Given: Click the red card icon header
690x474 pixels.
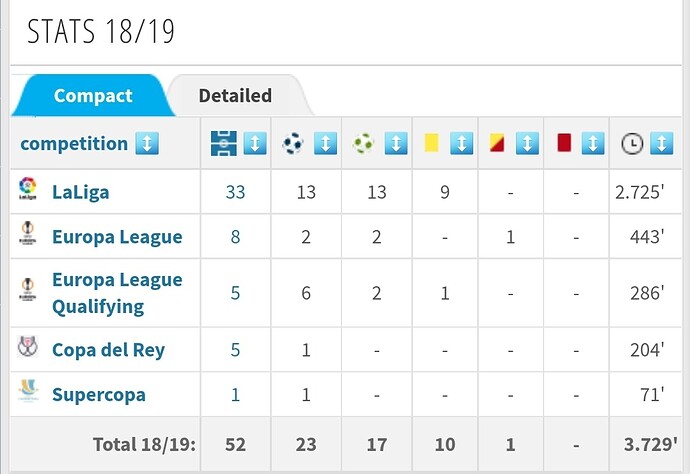Looking at the screenshot, I should click(563, 144).
